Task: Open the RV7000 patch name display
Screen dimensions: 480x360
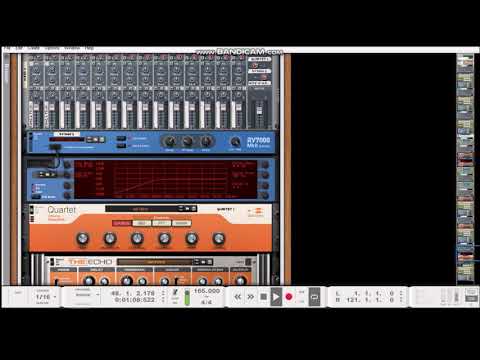Action: [x=67, y=139]
